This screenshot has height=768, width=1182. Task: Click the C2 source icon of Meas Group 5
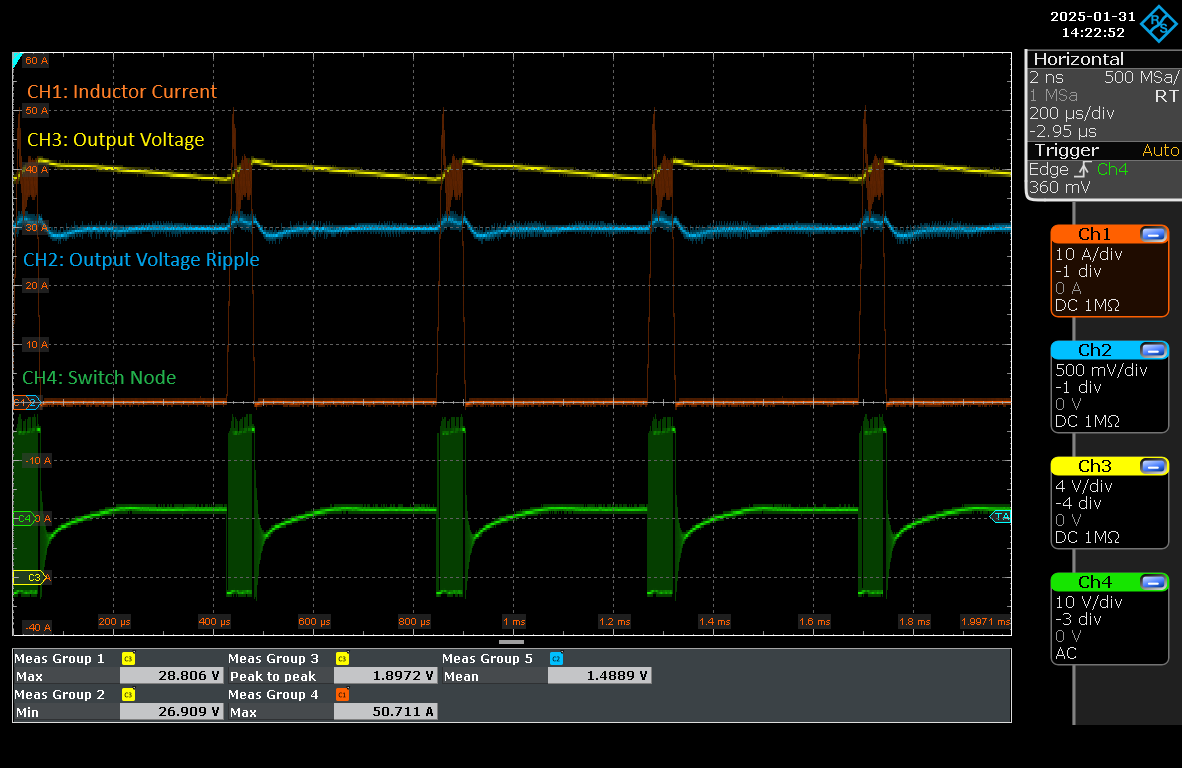coord(556,658)
